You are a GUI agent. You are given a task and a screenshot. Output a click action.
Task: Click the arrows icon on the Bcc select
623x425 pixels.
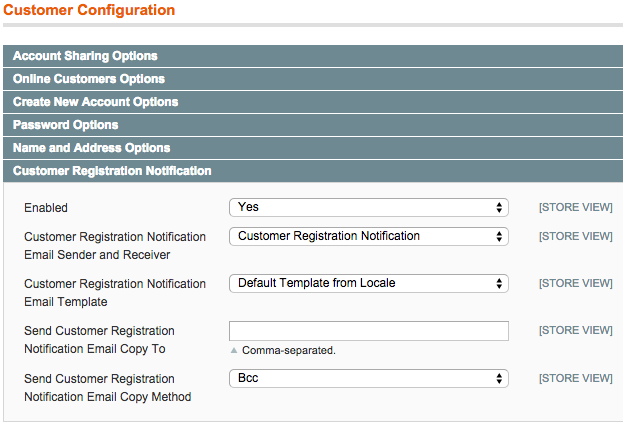[x=499, y=378]
